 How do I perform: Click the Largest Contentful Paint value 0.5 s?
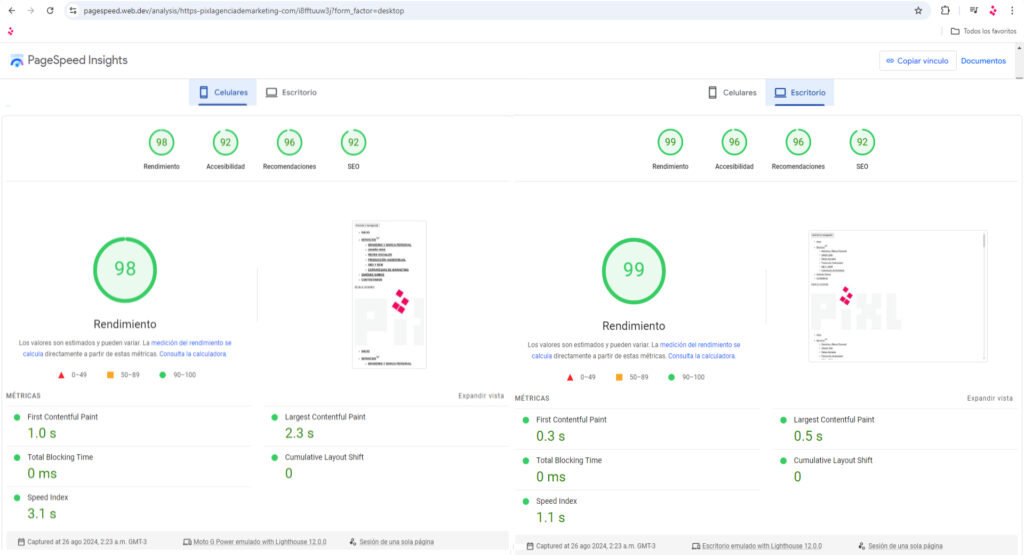click(x=808, y=436)
